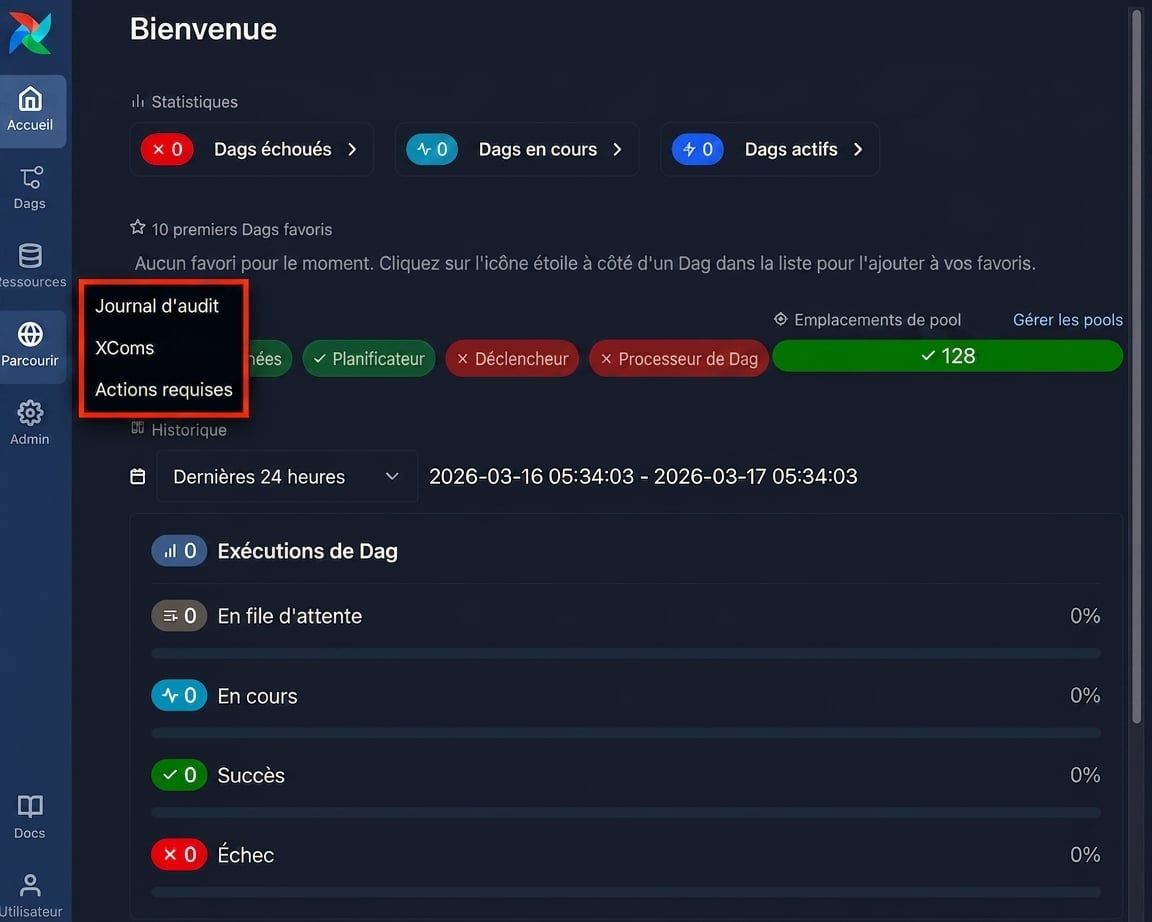The image size is (1152, 922).
Task: Click chevron next to Dags échoués
Action: pyautogui.click(x=353, y=149)
